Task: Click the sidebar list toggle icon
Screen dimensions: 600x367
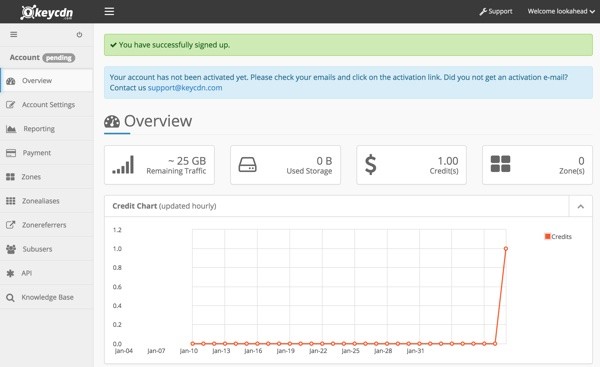Action: point(14,34)
